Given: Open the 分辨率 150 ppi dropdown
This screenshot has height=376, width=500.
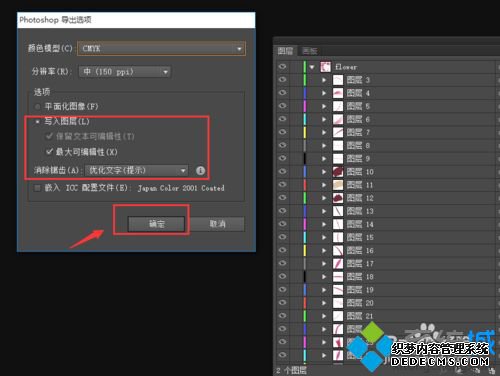Looking at the screenshot, I should pos(125,72).
